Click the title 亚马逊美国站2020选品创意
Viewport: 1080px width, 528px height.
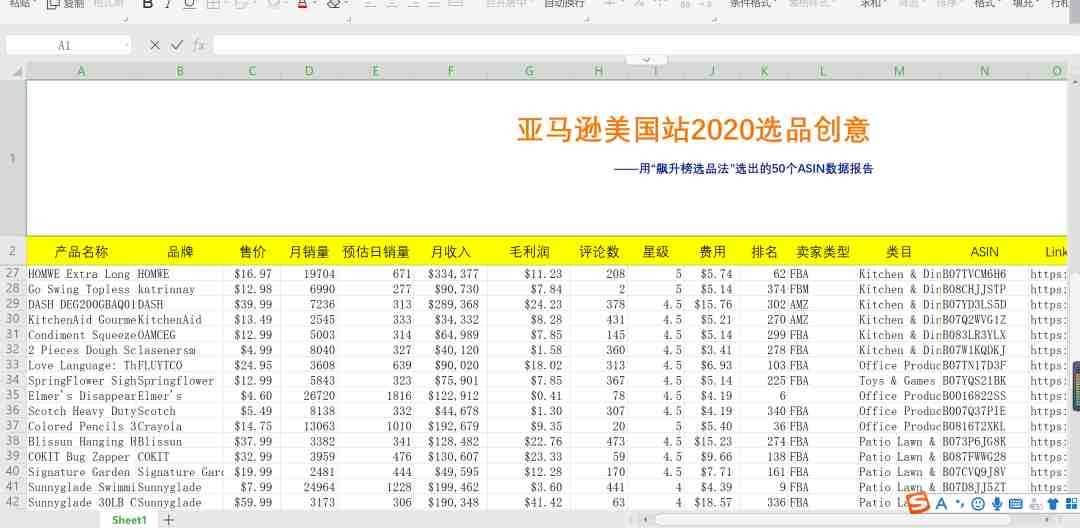[x=694, y=130]
